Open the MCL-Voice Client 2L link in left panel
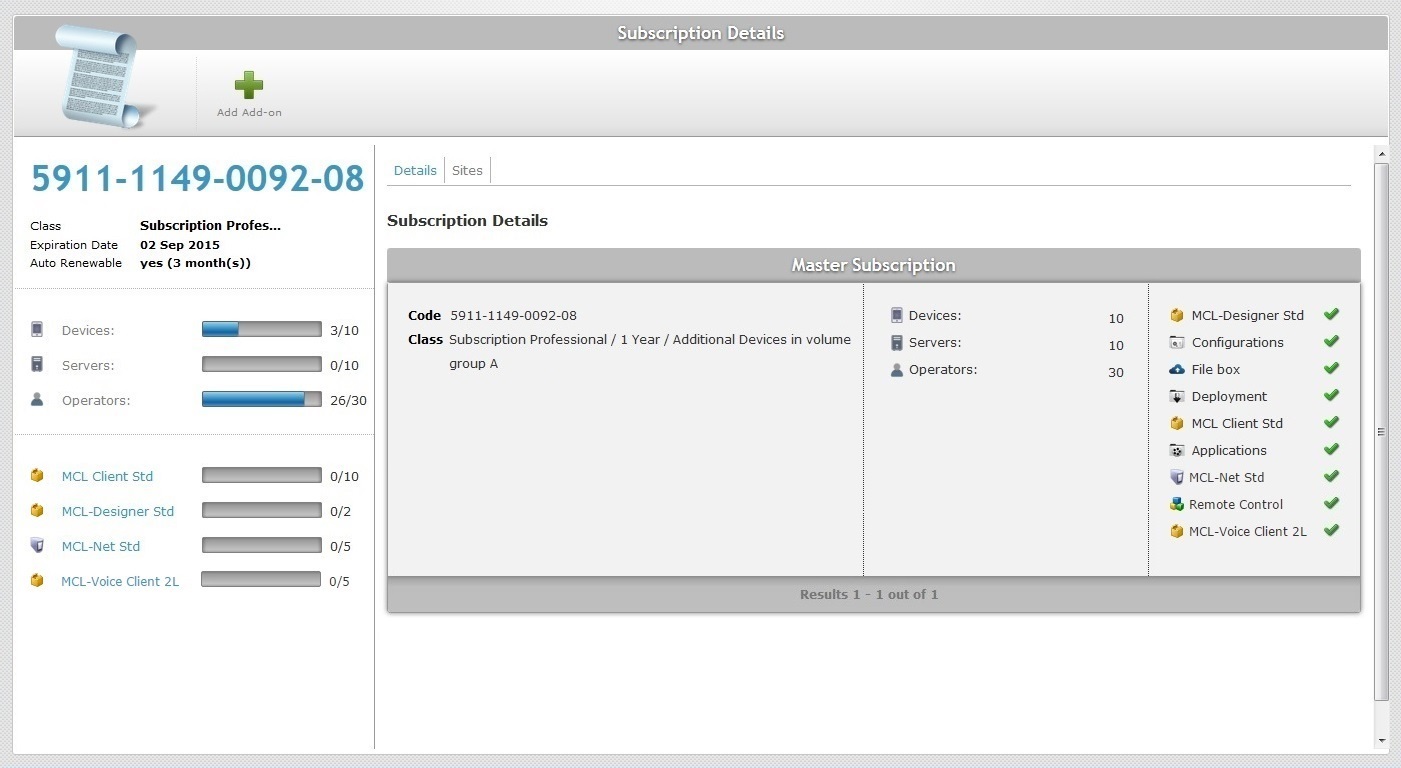Viewport: 1401px width, 768px height. point(120,581)
